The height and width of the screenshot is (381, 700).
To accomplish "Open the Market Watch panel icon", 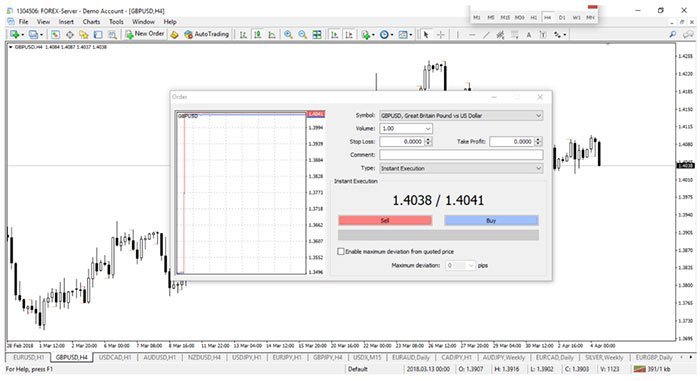I will tap(55, 34).
